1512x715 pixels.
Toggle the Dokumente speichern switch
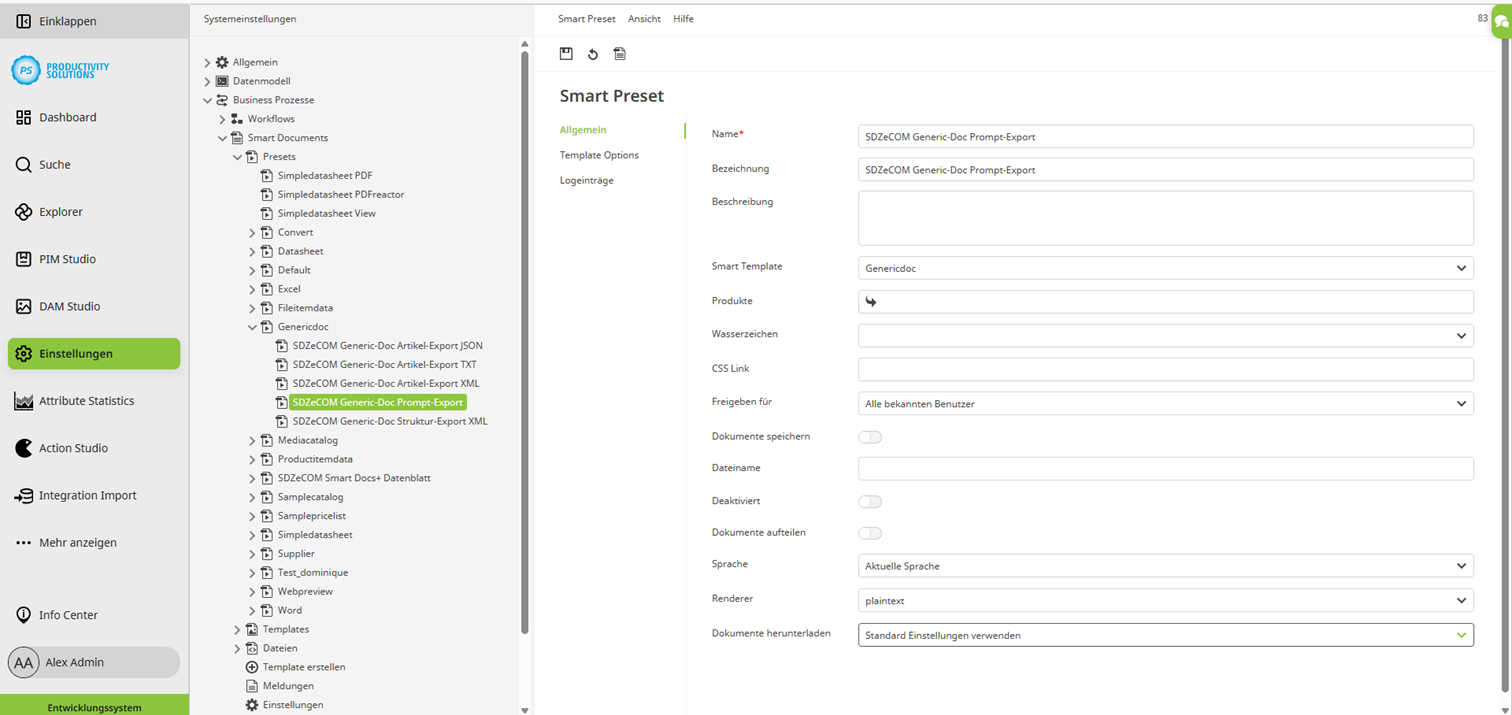coord(870,437)
